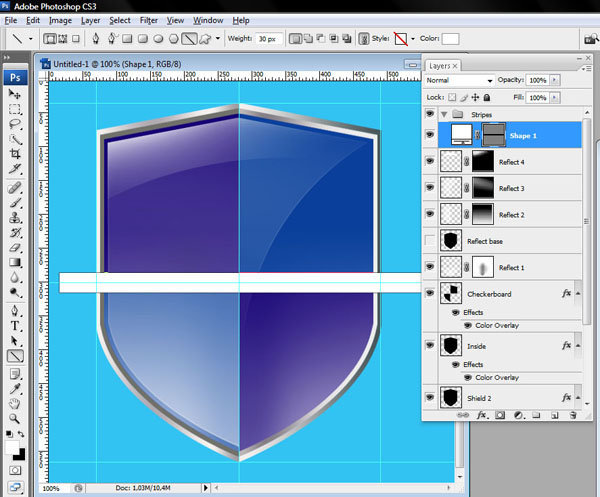Viewport: 600px width, 497px height.
Task: Click the background color swatch
Action: tap(20, 455)
